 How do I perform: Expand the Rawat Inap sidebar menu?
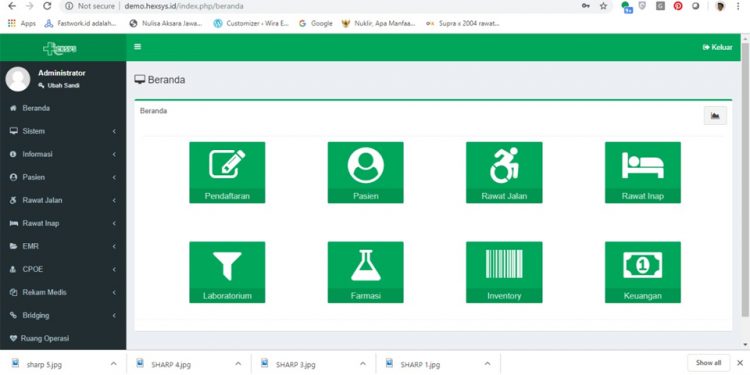click(63, 223)
